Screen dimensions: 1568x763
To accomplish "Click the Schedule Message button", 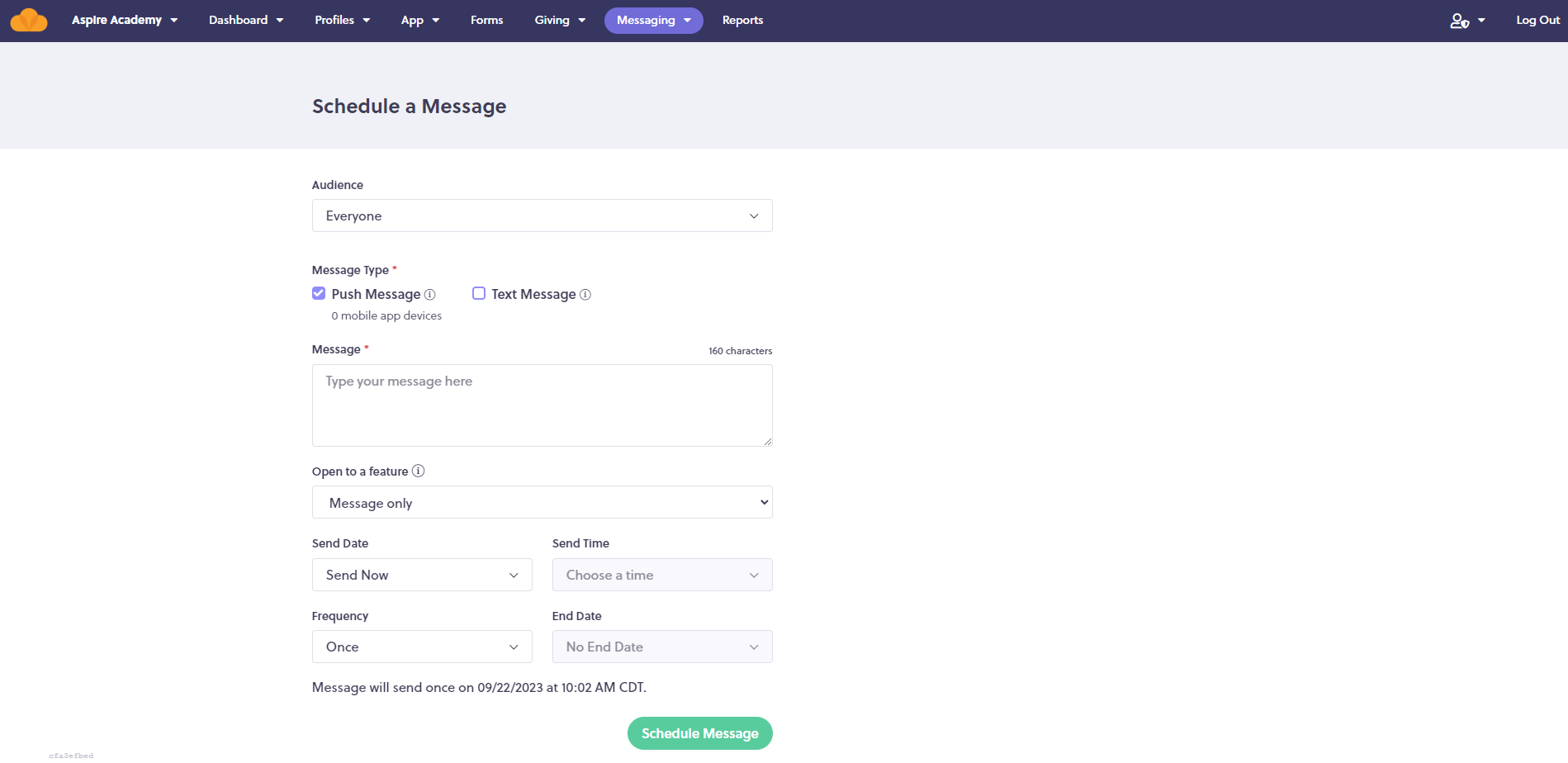I will click(699, 732).
